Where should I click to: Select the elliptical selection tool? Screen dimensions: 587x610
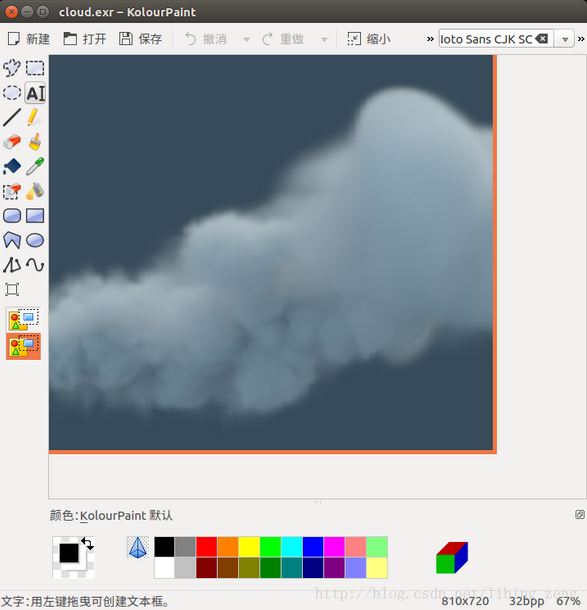(x=12, y=93)
